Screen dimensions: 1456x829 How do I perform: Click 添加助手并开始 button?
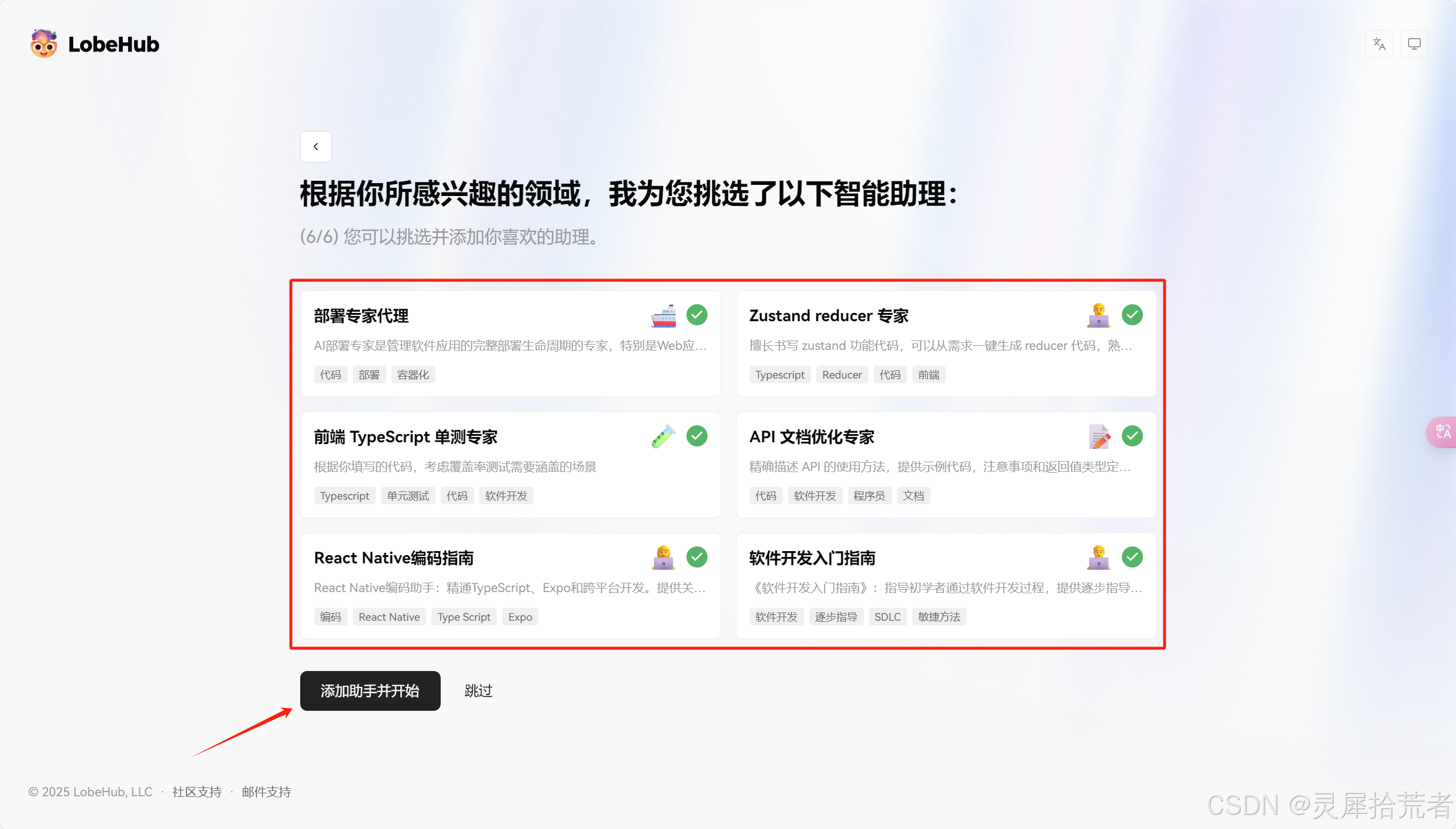pyautogui.click(x=370, y=691)
